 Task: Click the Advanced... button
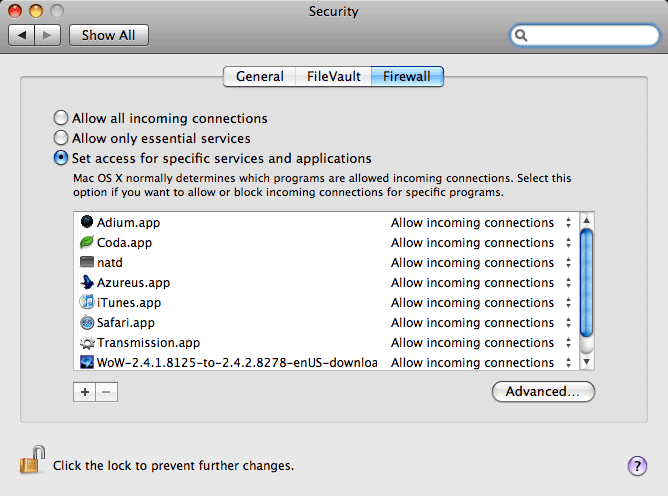pyautogui.click(x=543, y=391)
